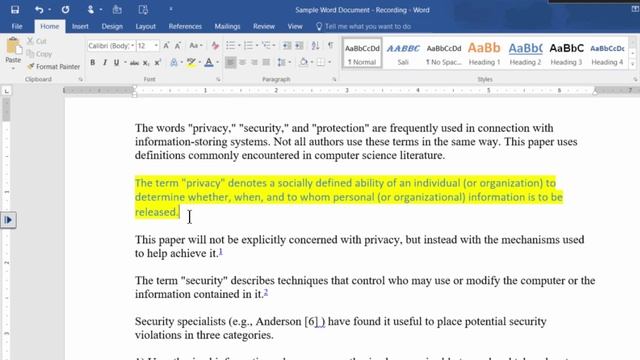The height and width of the screenshot is (360, 640).
Task: Open the Change Case dropdown
Action: (196, 46)
